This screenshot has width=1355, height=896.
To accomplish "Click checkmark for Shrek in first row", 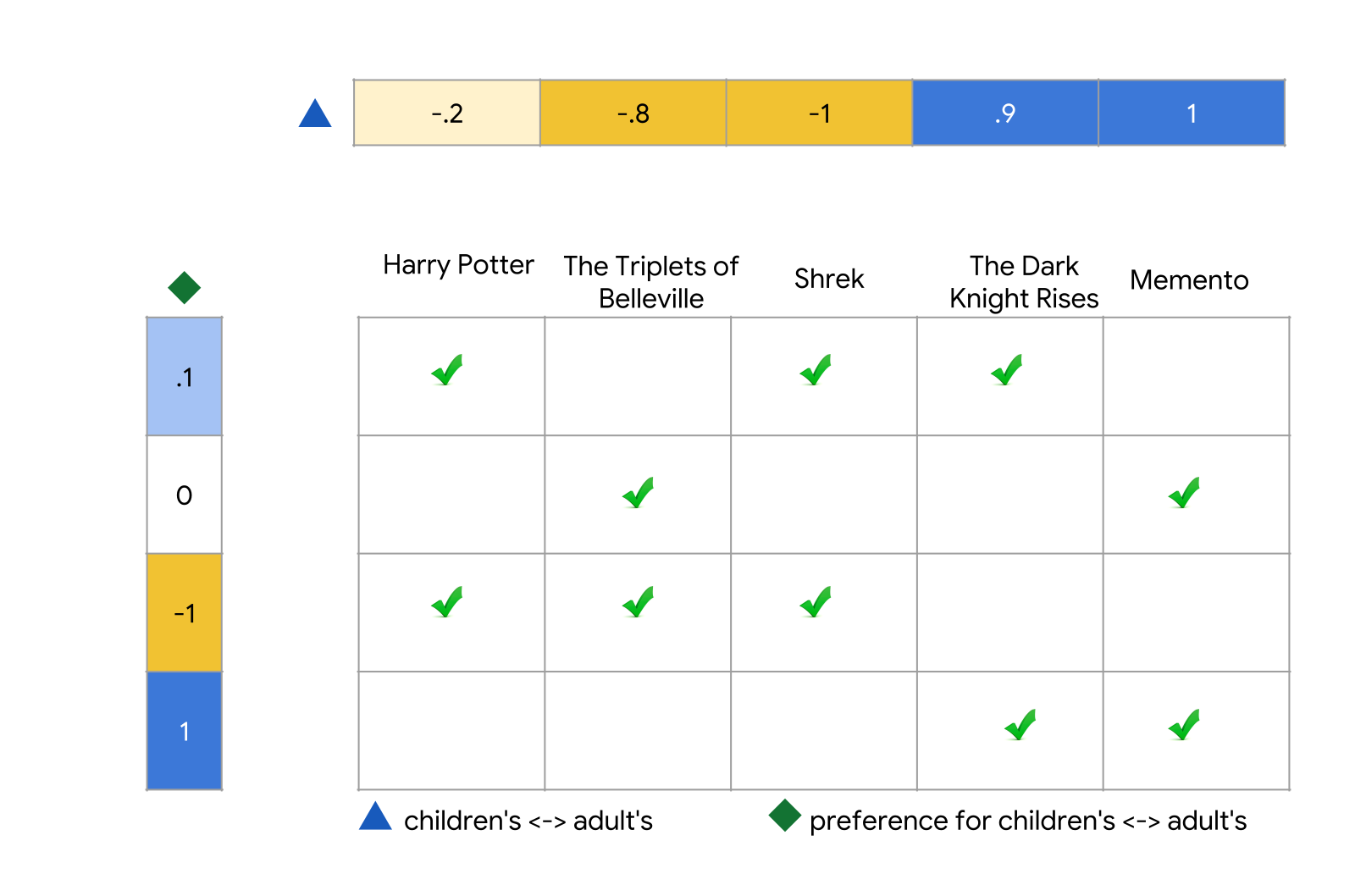I will [816, 370].
